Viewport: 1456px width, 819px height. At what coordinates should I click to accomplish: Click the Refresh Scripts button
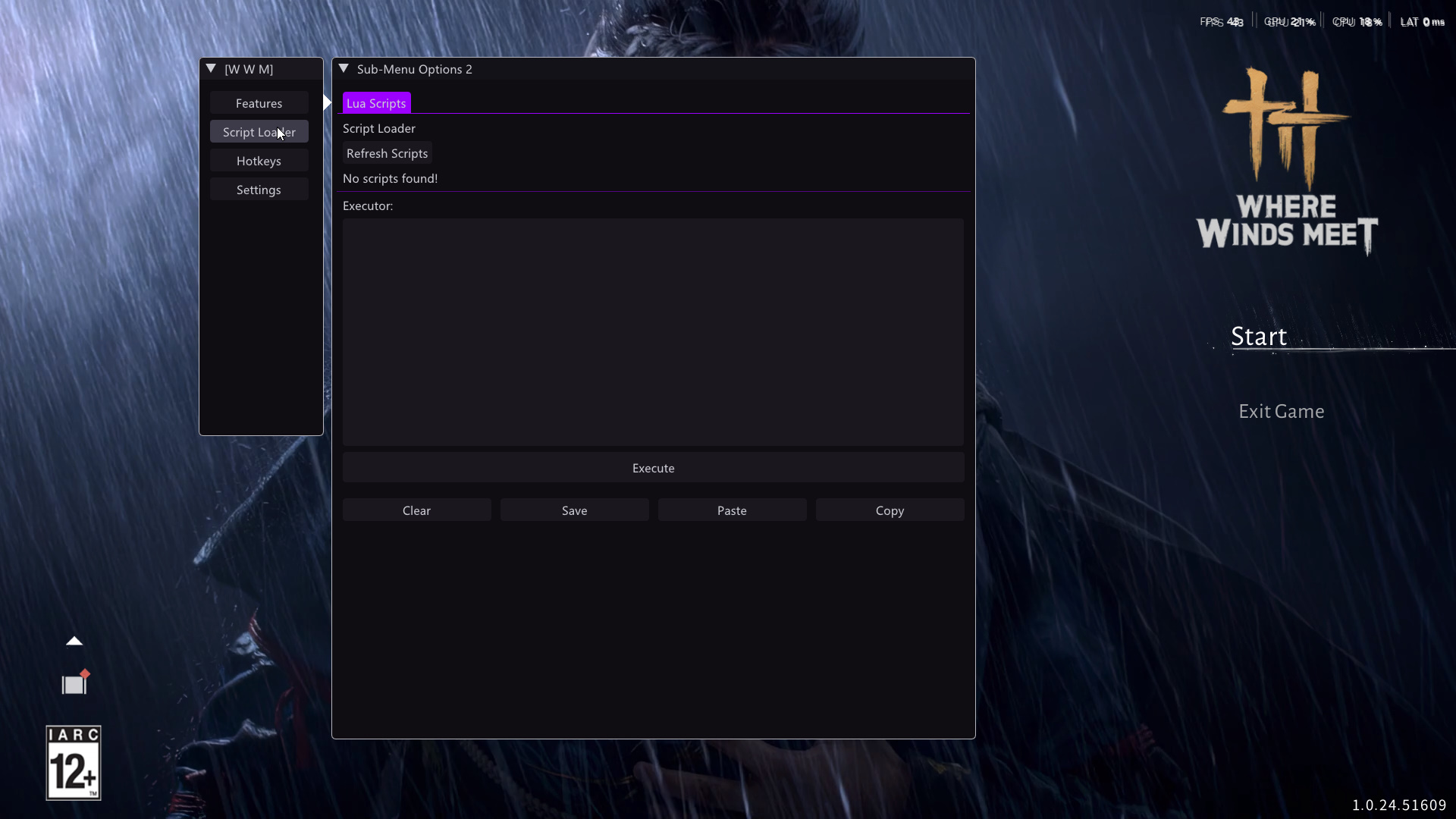coord(388,153)
